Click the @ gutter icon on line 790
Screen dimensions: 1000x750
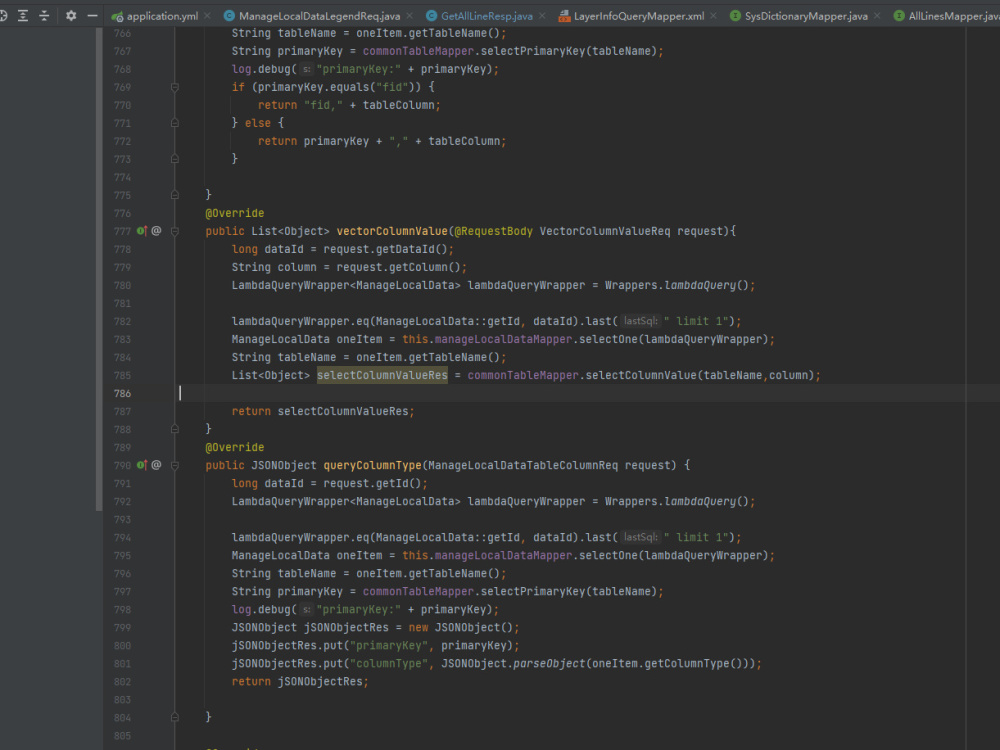(156, 465)
